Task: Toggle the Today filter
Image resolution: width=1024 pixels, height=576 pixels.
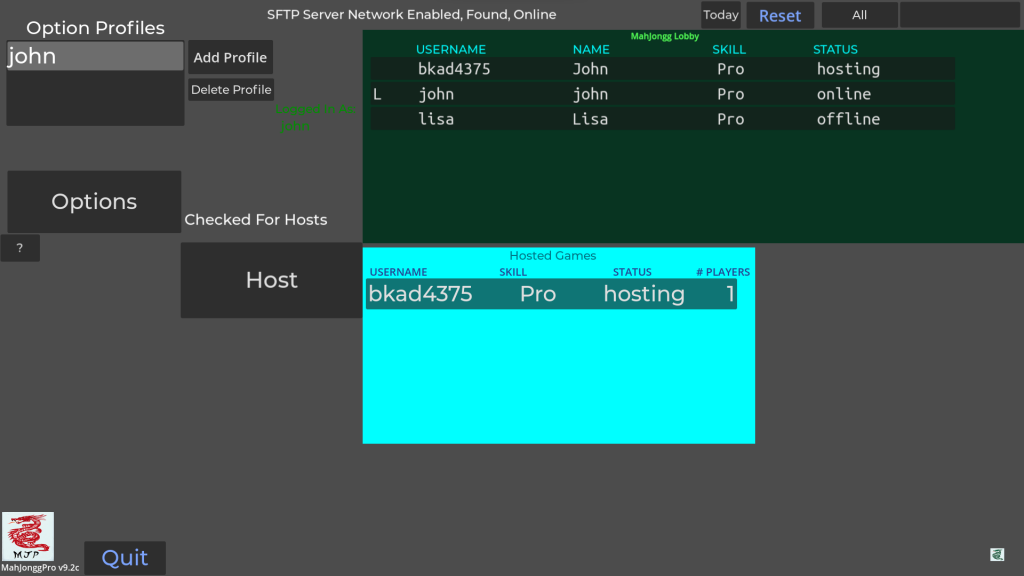Action: click(x=720, y=15)
